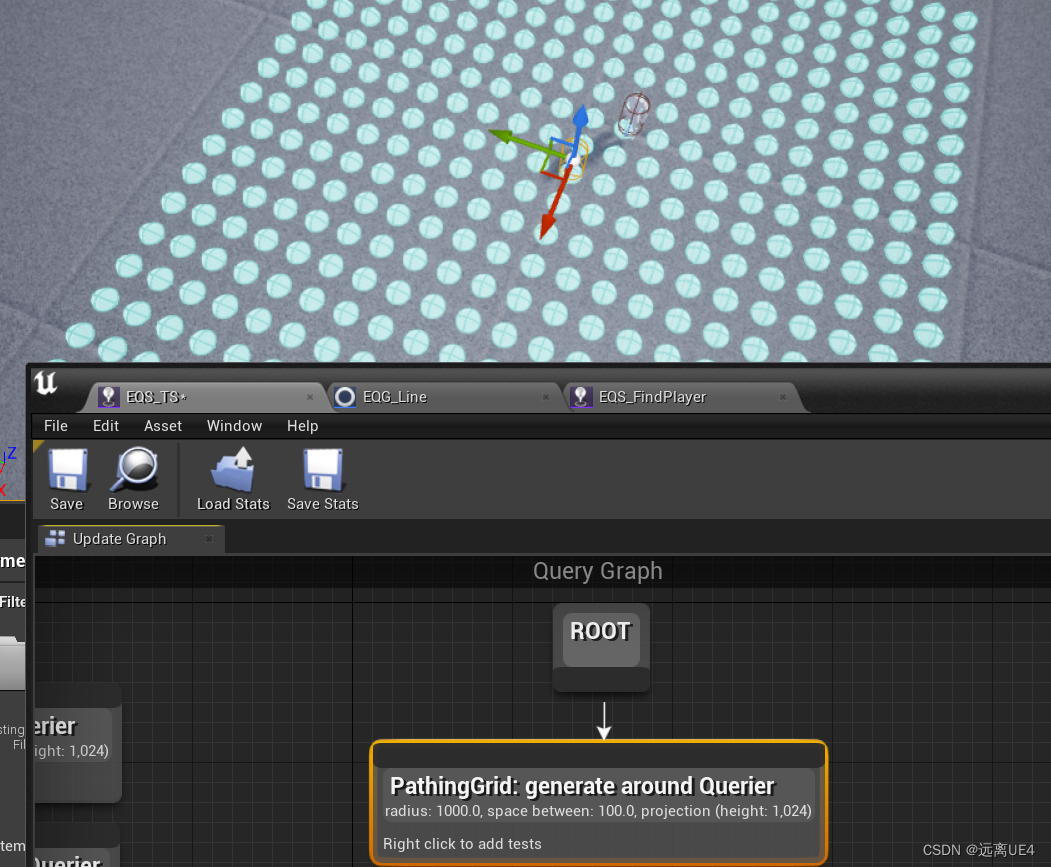The image size is (1051, 867).
Task: Click the Load Stats folder icon
Action: click(x=233, y=470)
